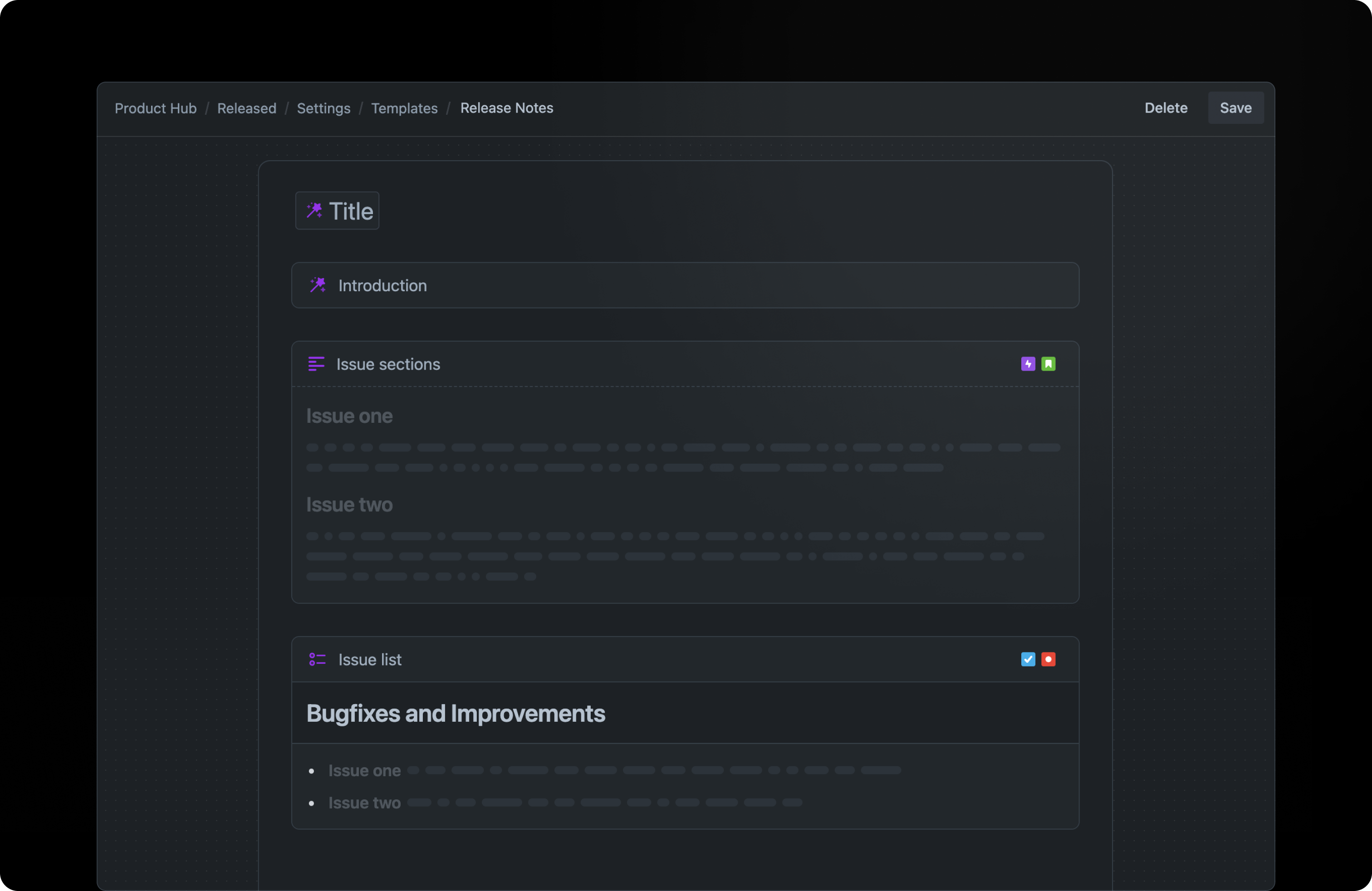This screenshot has width=1372, height=891.
Task: Edit the Bugfixes and Improvements heading
Action: tap(456, 714)
